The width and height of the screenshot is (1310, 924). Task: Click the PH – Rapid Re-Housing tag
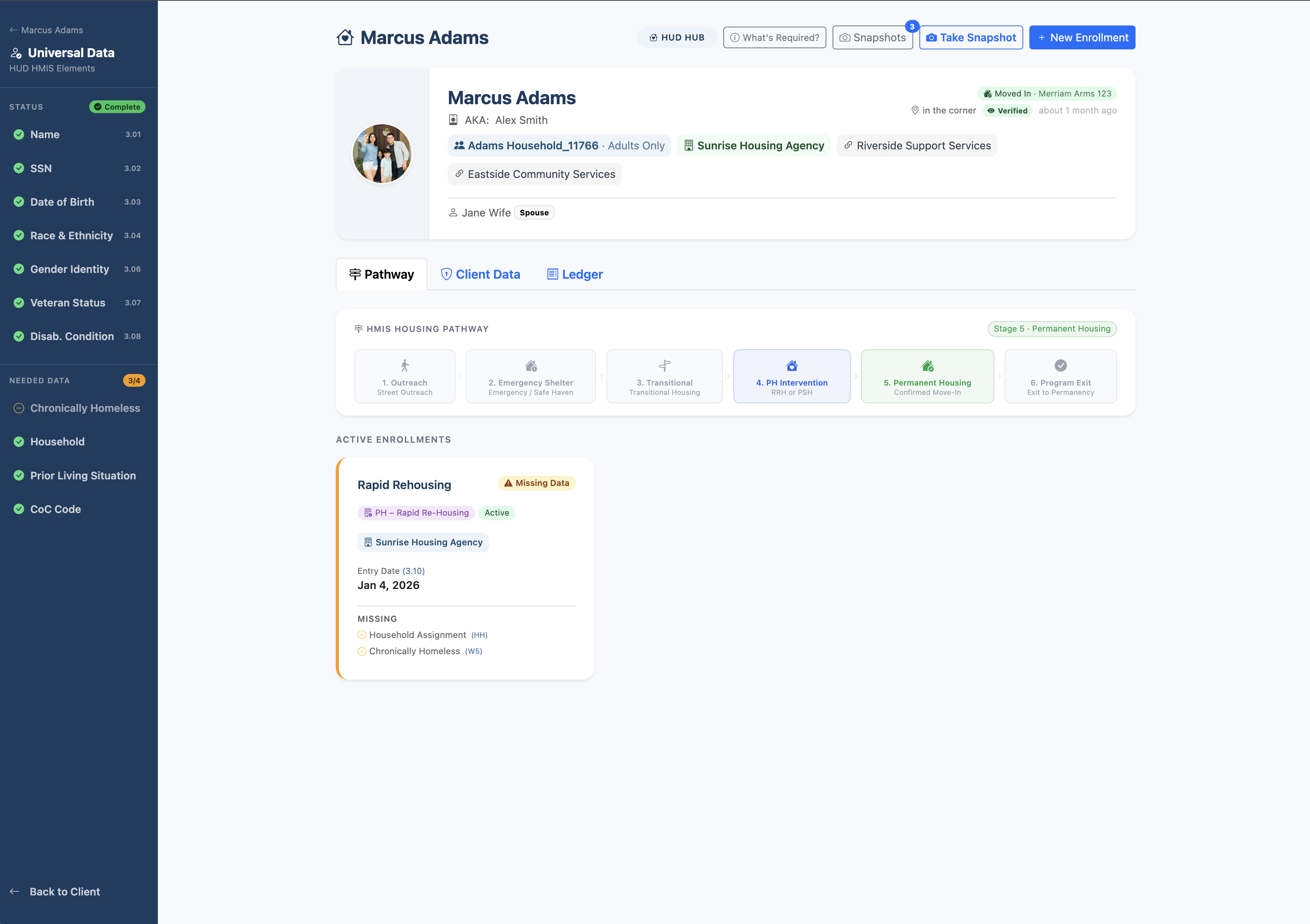coord(416,513)
